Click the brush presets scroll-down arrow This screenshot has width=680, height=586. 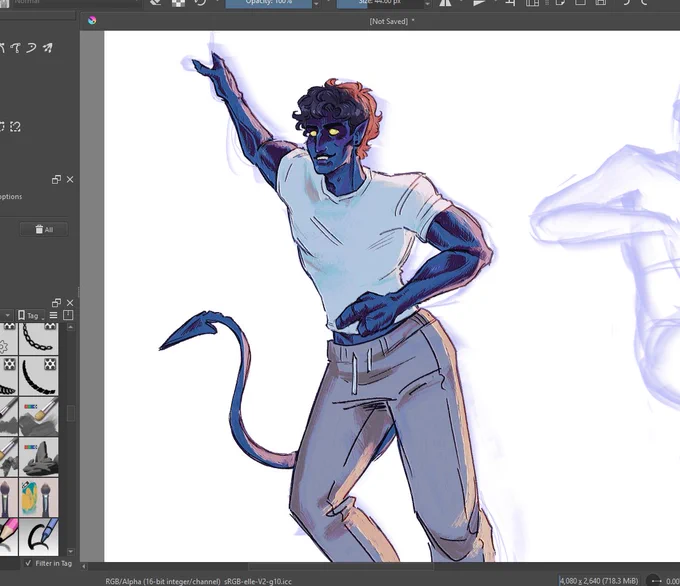71,552
